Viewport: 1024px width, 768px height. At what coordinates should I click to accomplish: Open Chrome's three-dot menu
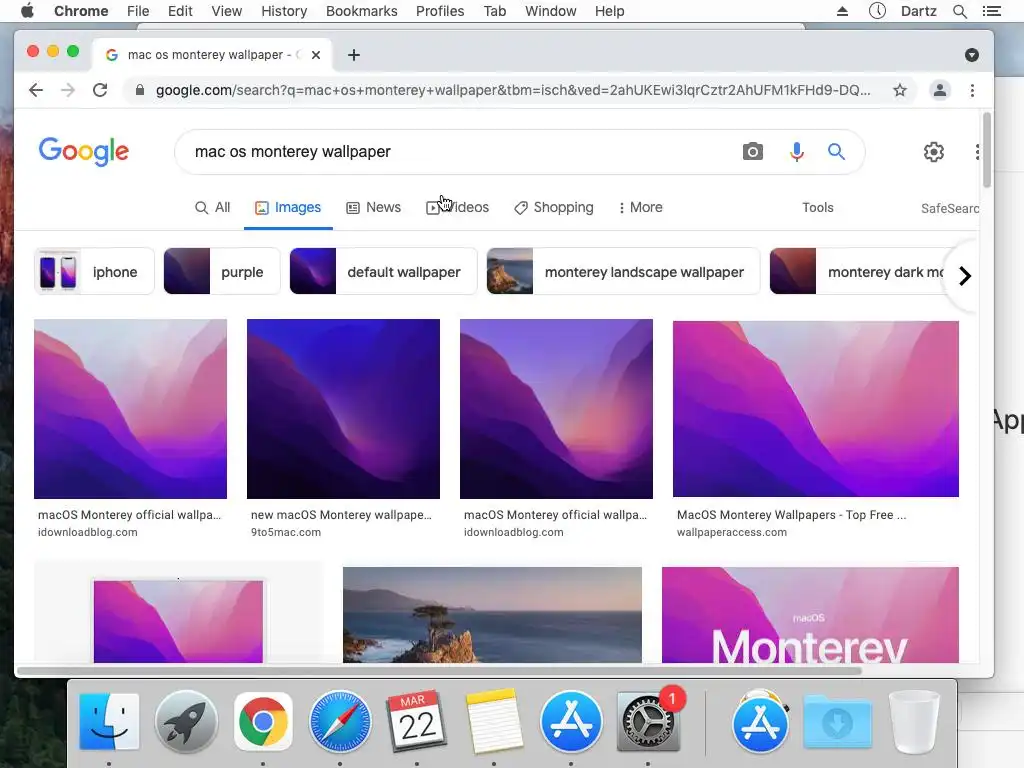point(972,90)
